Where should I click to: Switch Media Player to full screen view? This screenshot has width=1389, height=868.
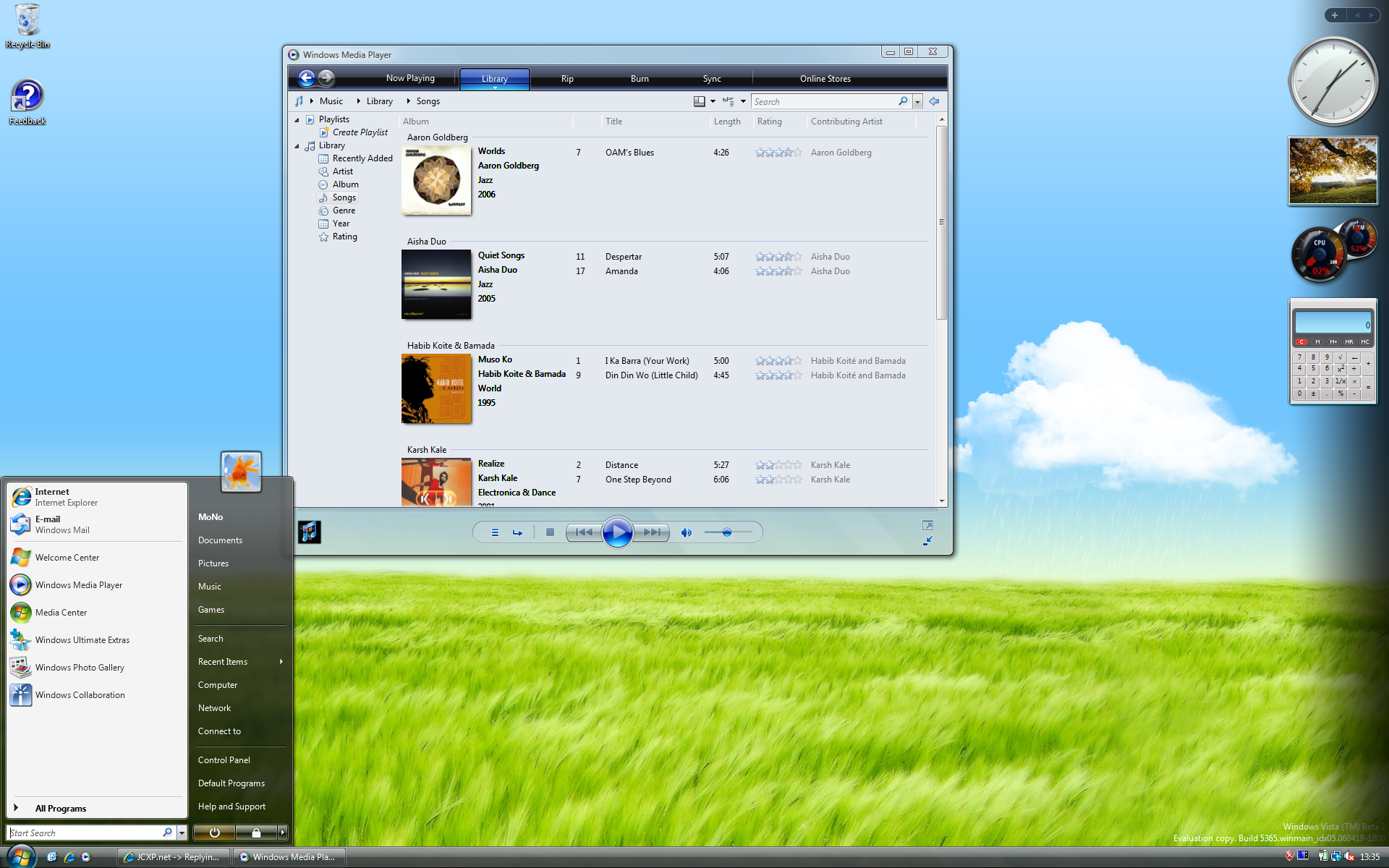coord(927,525)
